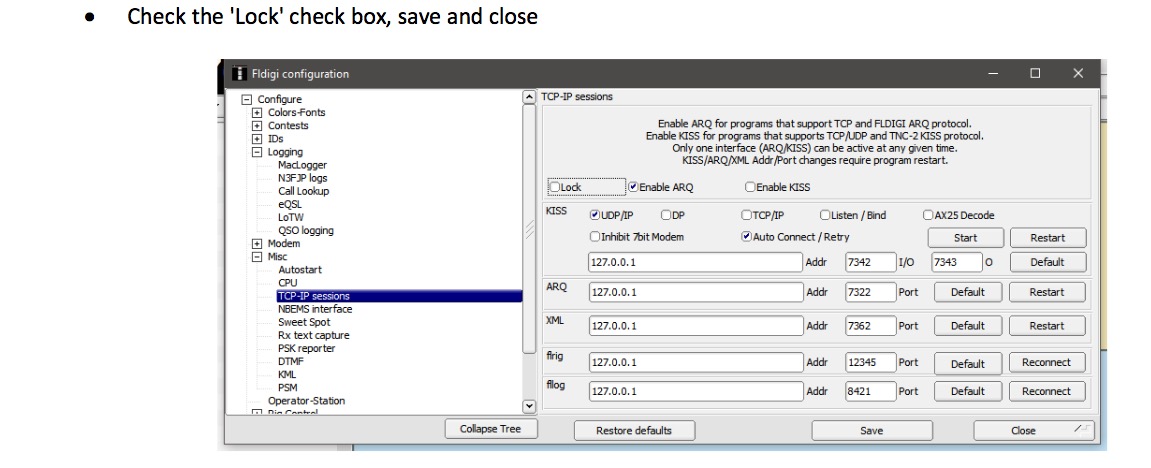
Task: Select N3FJP logs in the tree
Action: (302, 178)
